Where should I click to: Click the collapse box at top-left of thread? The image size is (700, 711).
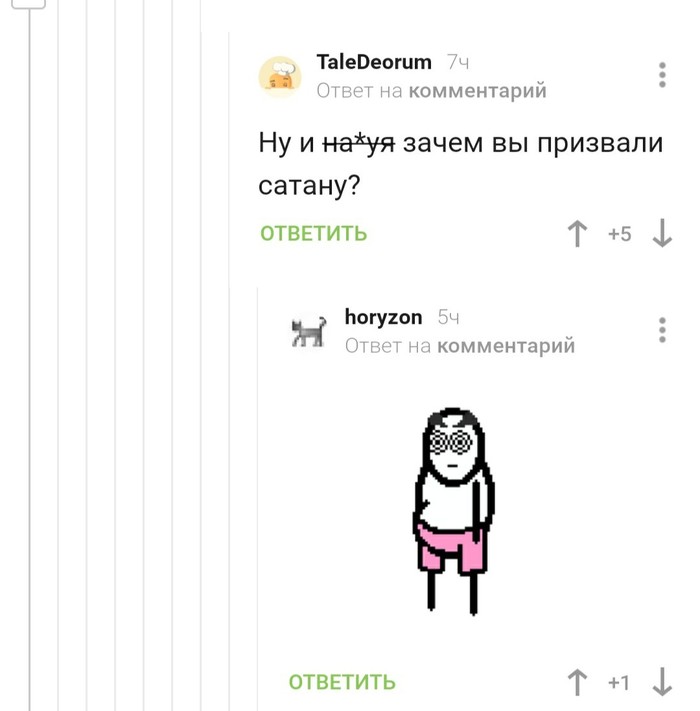pyautogui.click(x=28, y=4)
